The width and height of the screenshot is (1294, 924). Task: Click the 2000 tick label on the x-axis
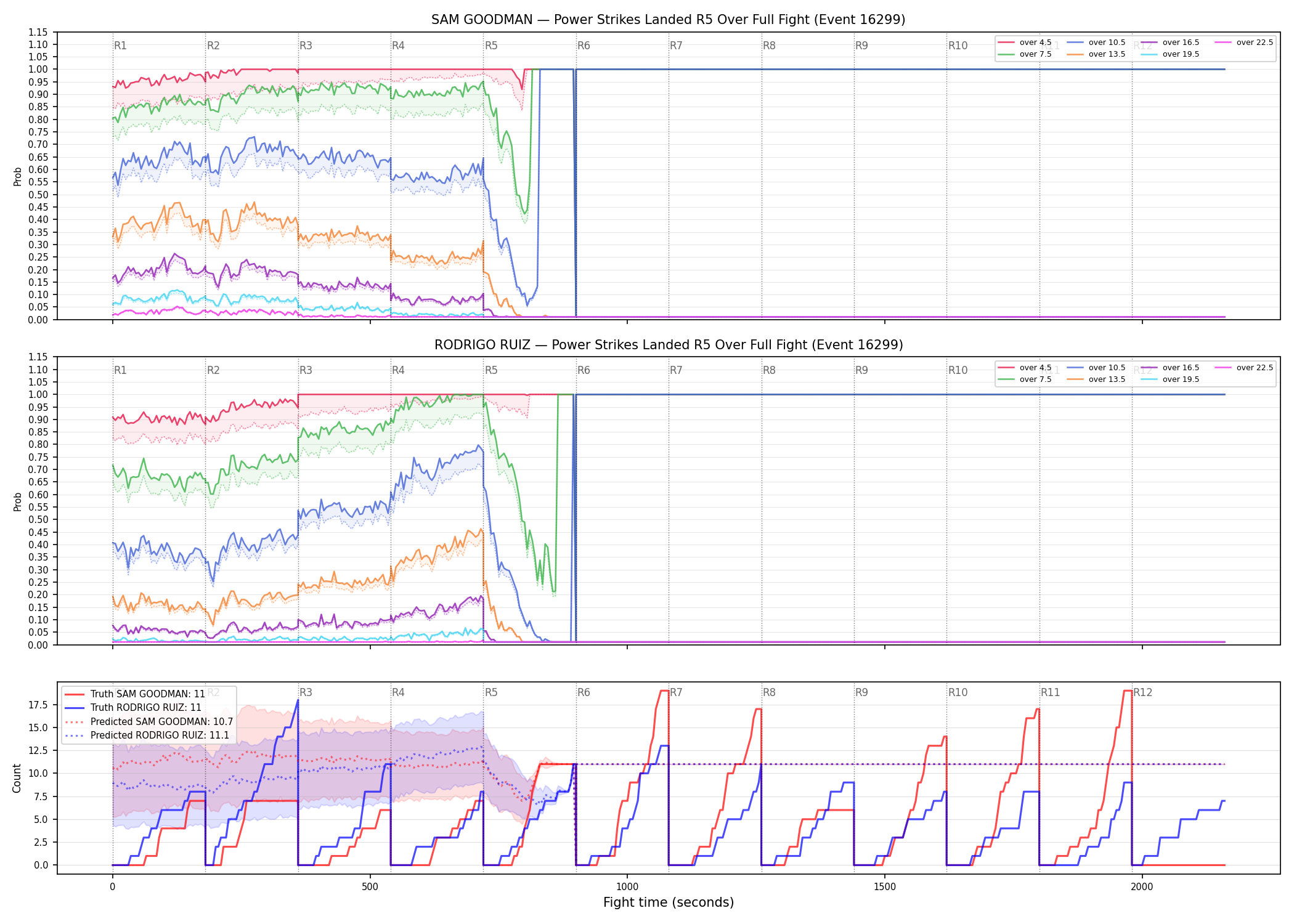pos(1142,887)
